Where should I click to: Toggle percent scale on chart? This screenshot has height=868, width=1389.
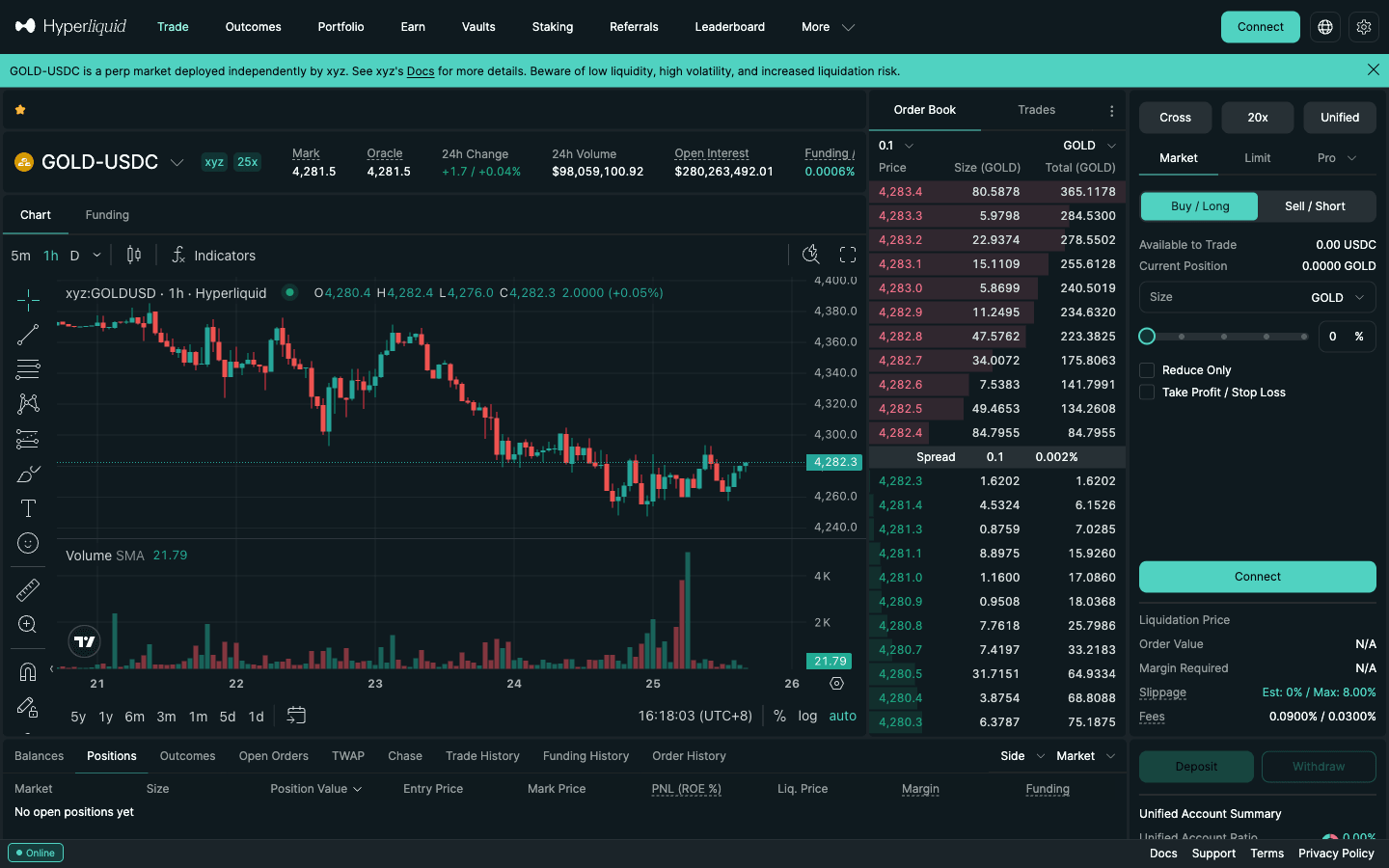point(779,716)
